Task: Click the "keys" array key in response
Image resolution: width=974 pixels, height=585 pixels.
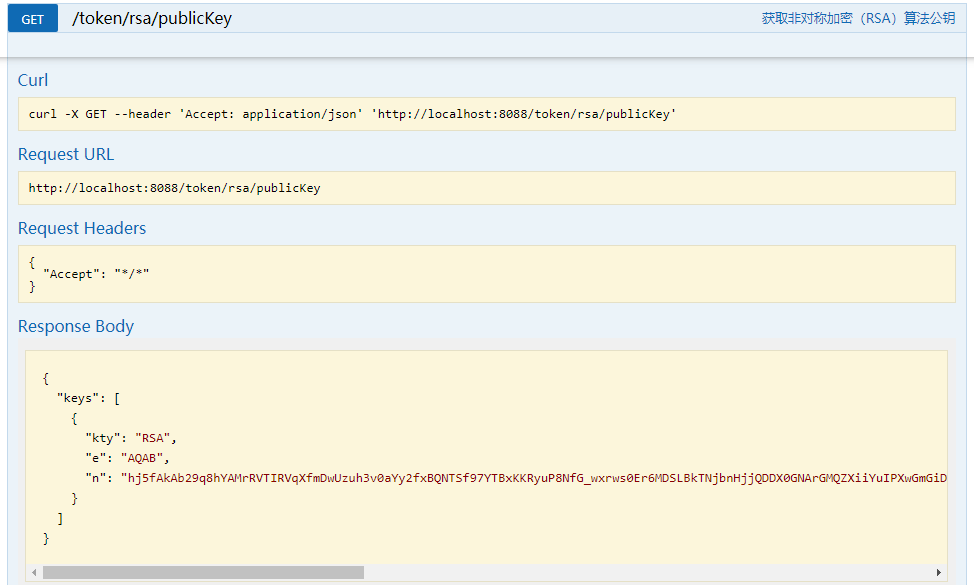Action: tap(78, 398)
